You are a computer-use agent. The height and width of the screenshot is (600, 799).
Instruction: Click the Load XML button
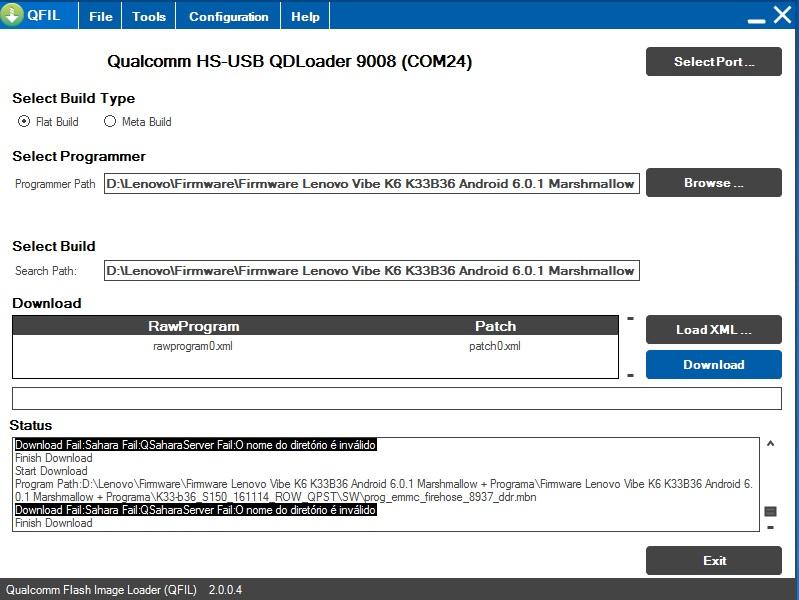[713, 329]
